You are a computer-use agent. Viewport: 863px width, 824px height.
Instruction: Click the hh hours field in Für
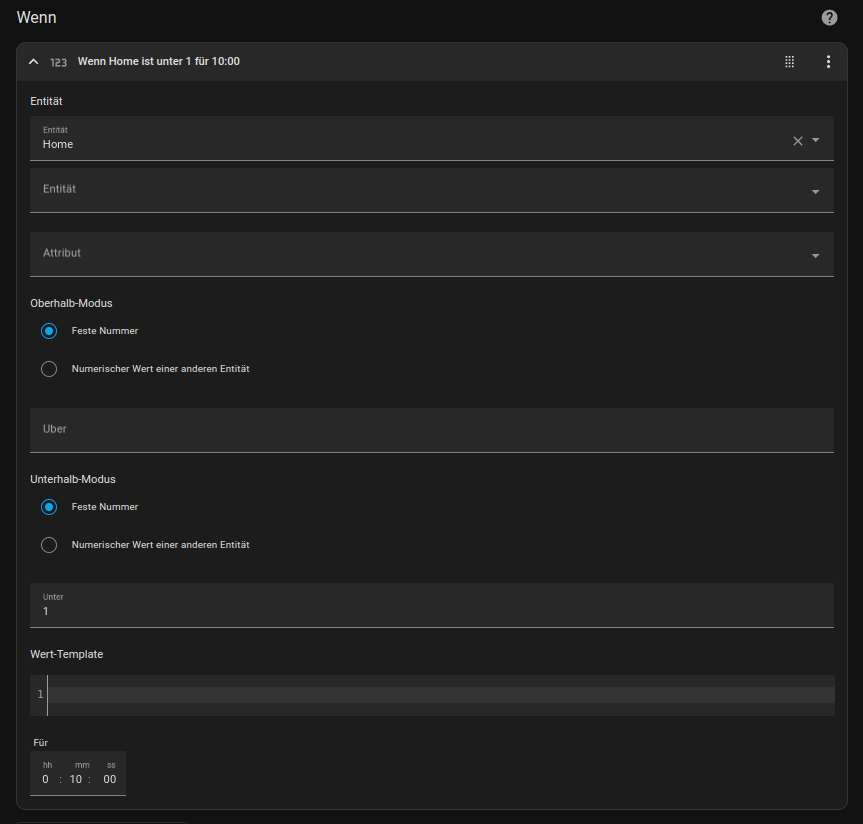pyautogui.click(x=46, y=779)
